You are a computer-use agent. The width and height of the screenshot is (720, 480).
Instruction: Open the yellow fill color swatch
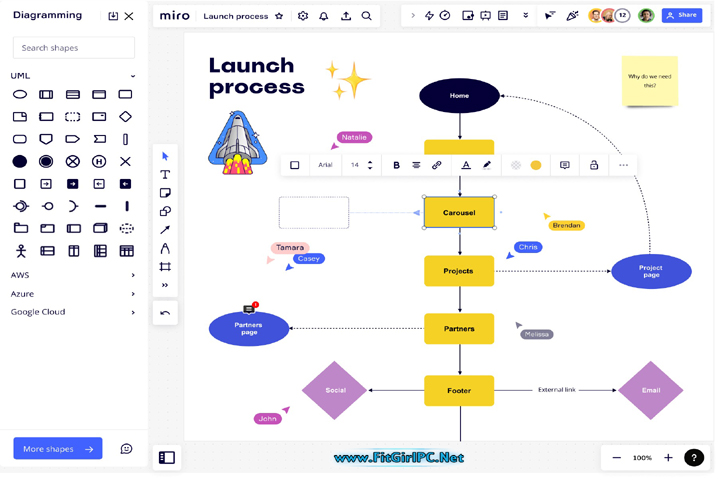tap(536, 165)
